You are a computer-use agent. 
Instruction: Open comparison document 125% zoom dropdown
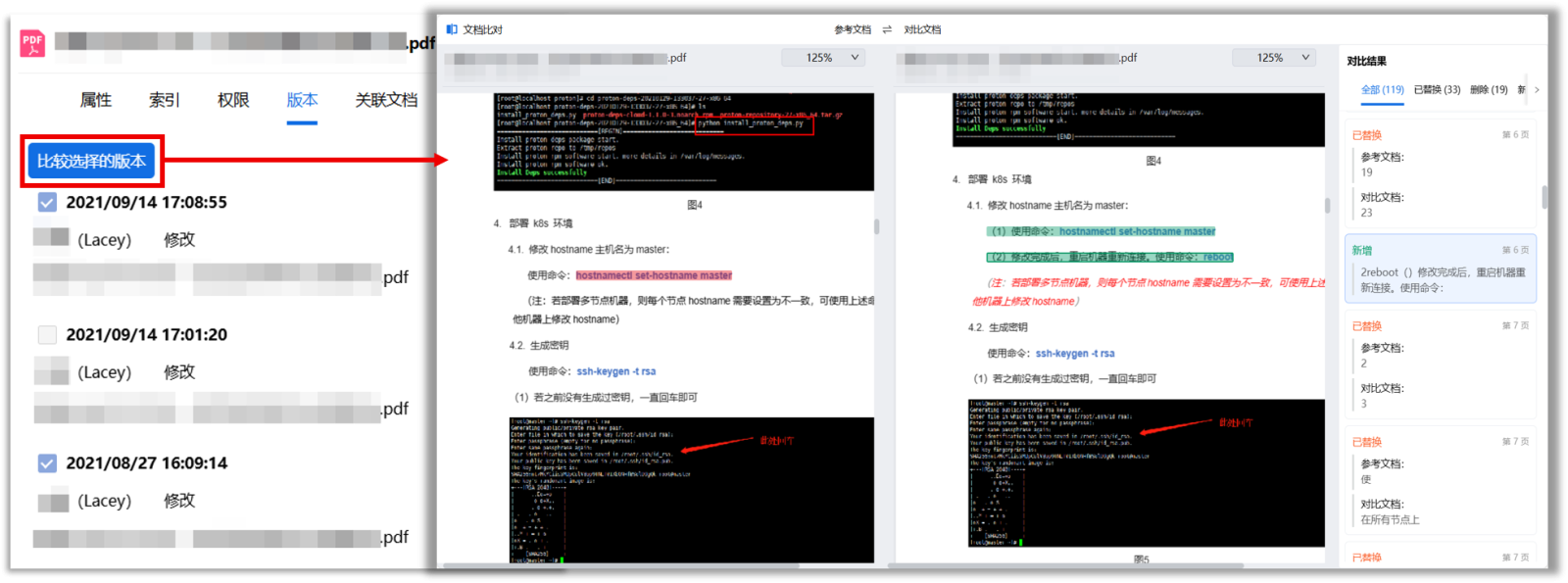pos(1274,58)
